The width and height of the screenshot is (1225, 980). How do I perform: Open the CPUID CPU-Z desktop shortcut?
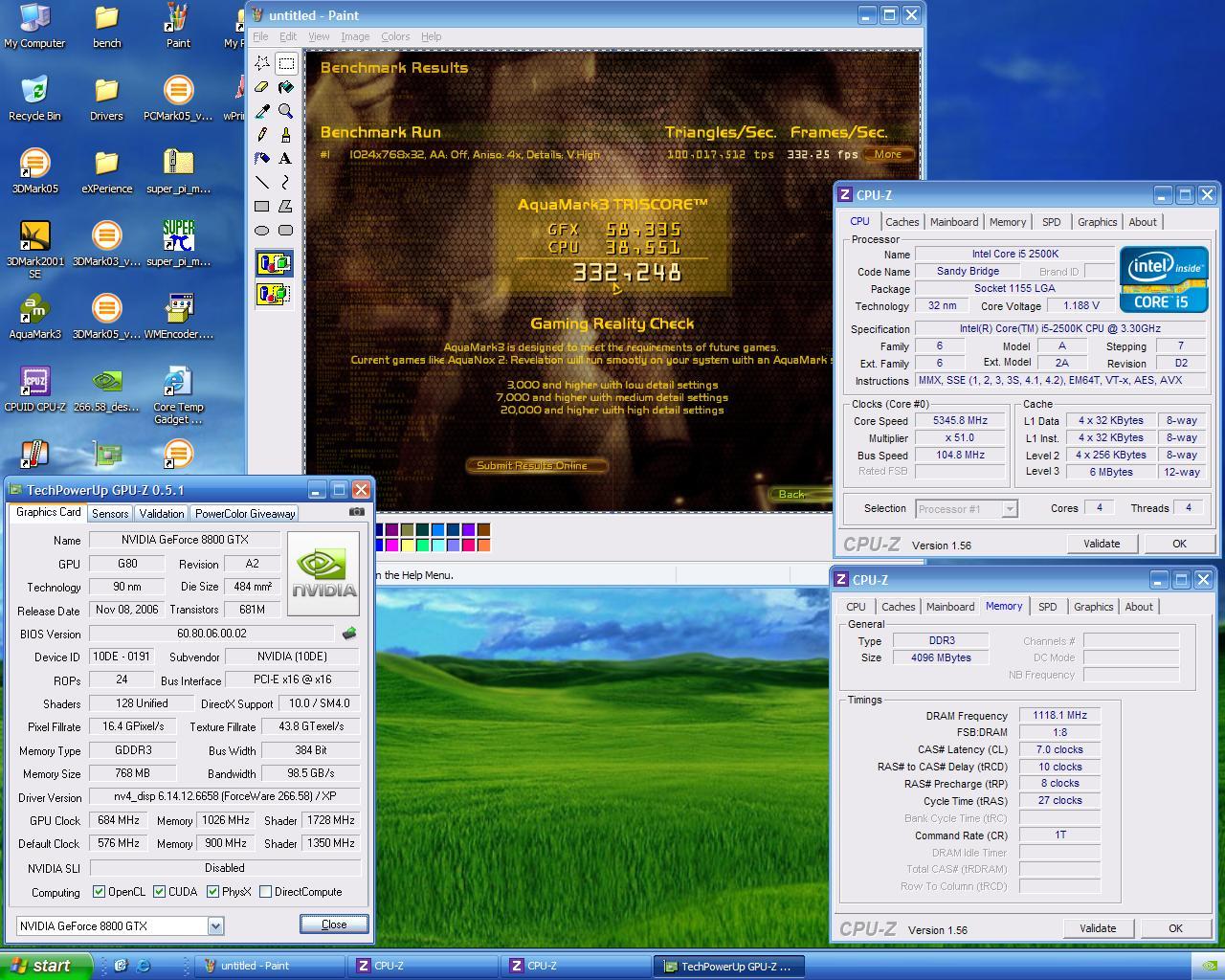(x=34, y=390)
